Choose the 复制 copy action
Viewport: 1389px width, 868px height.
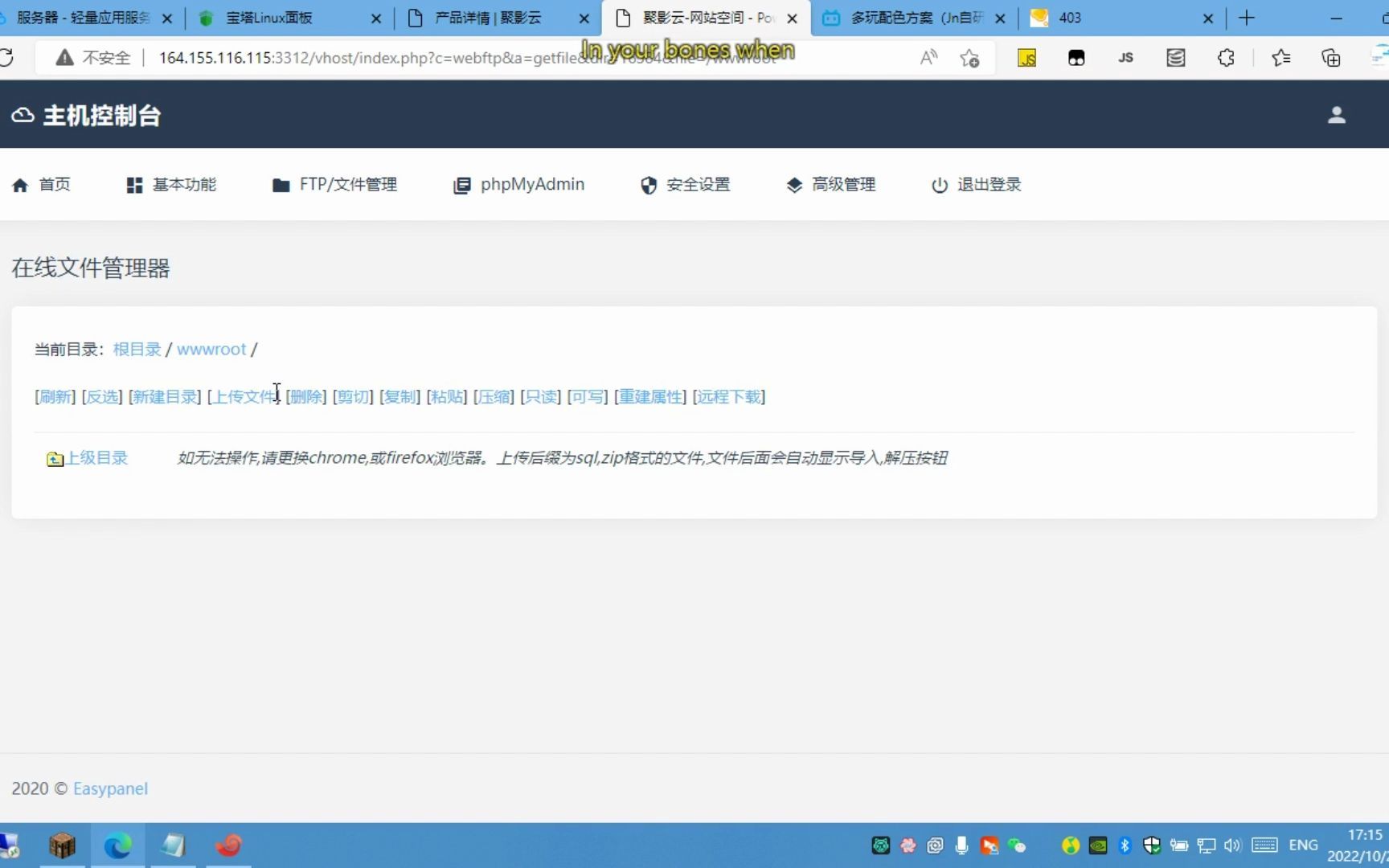[x=399, y=396]
